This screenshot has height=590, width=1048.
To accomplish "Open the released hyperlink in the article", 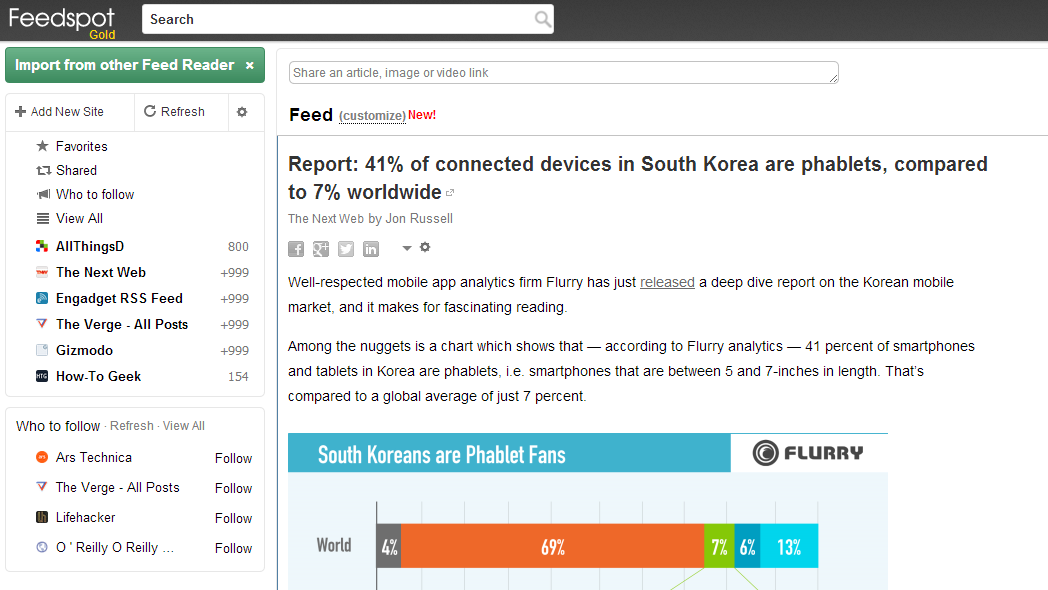I will coord(667,281).
